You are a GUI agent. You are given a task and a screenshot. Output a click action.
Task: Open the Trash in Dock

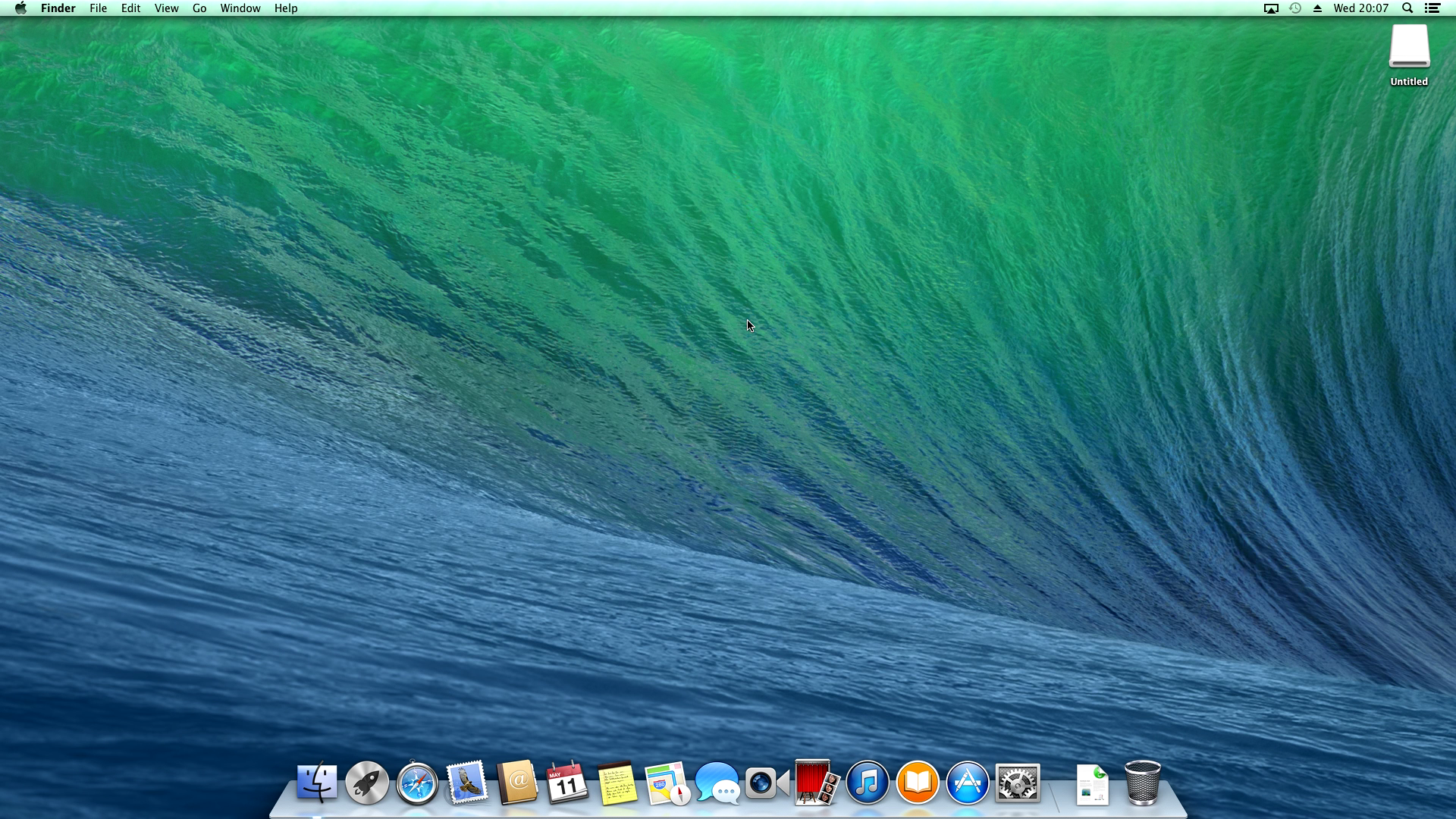pyautogui.click(x=1142, y=783)
